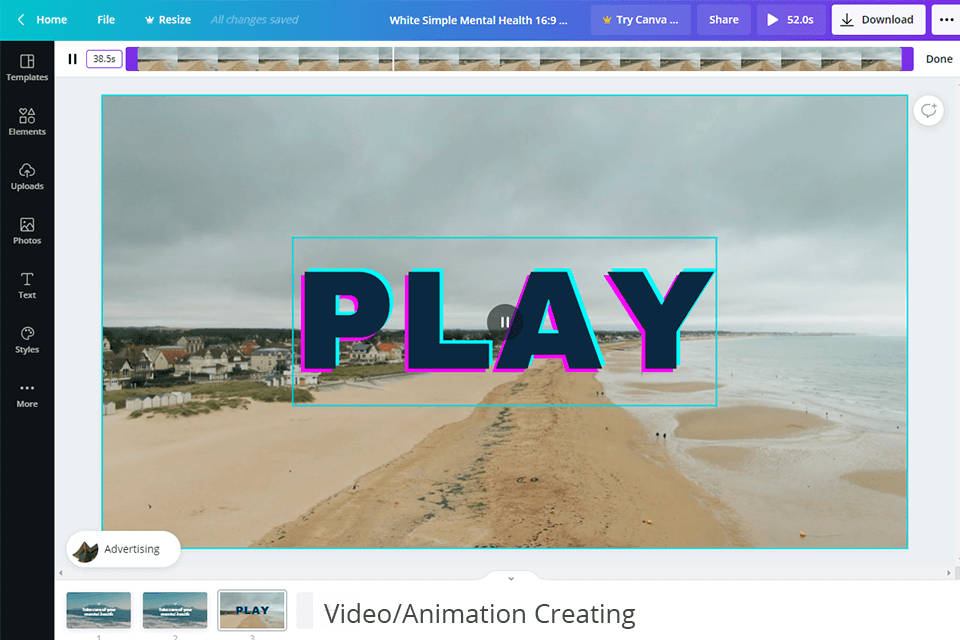Open the Resize menu

168,20
